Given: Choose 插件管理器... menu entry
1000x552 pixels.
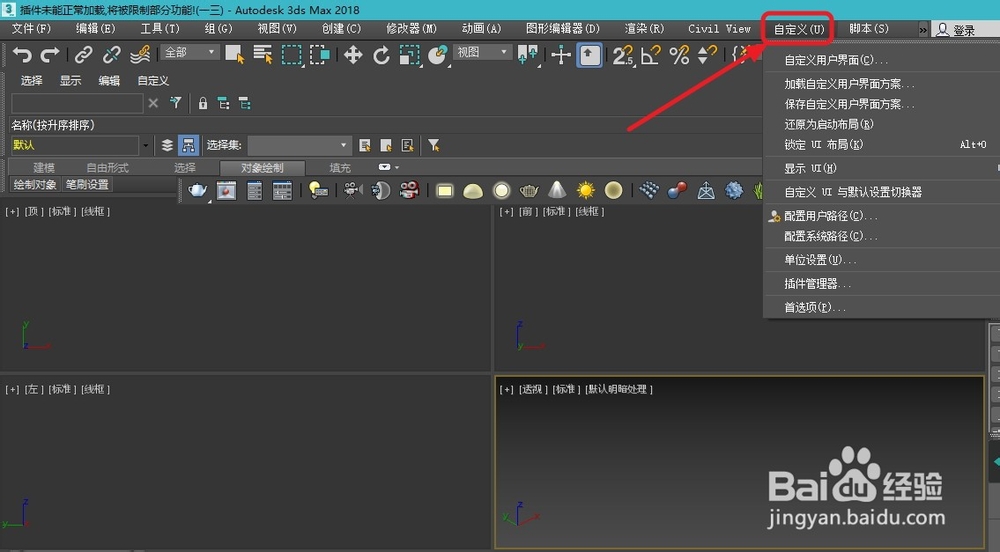Looking at the screenshot, I should tap(818, 284).
